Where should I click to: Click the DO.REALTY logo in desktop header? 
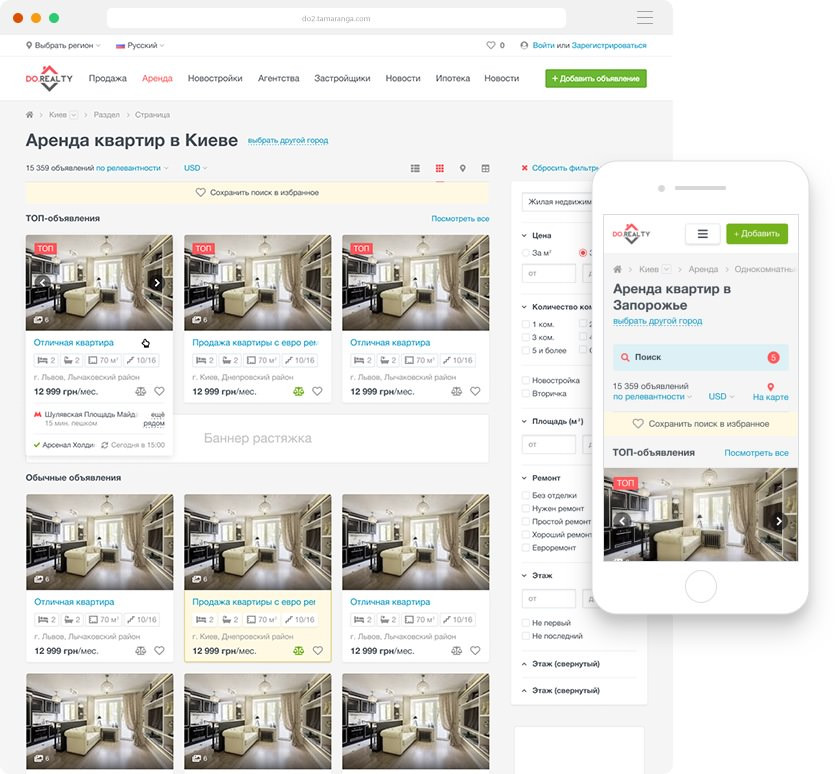point(49,78)
